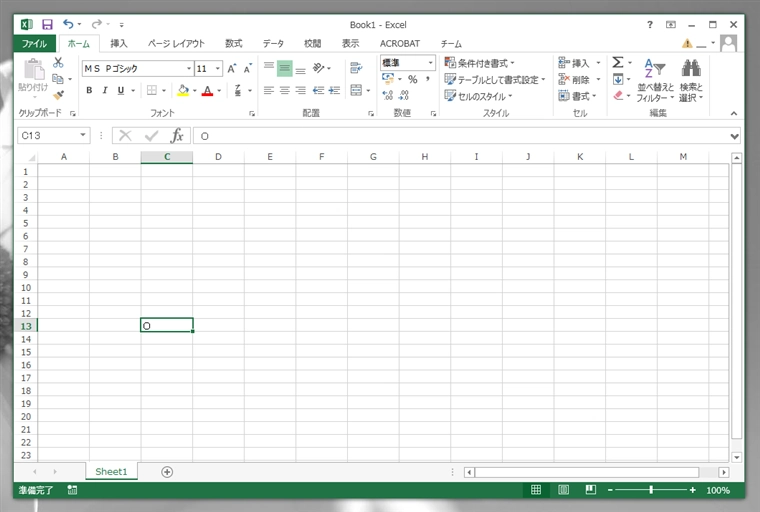Switch to the Page Layout (ページ レイアウト) tab
This screenshot has height=512, width=760.
coord(176,44)
